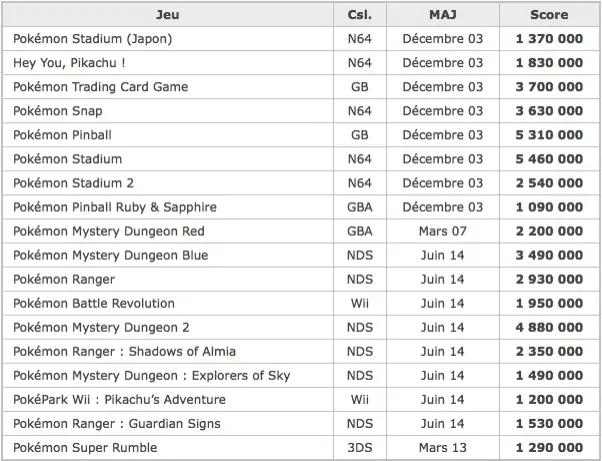Select 3DS console cell for Super Rumble
This screenshot has height=461, width=602.
tap(360, 448)
